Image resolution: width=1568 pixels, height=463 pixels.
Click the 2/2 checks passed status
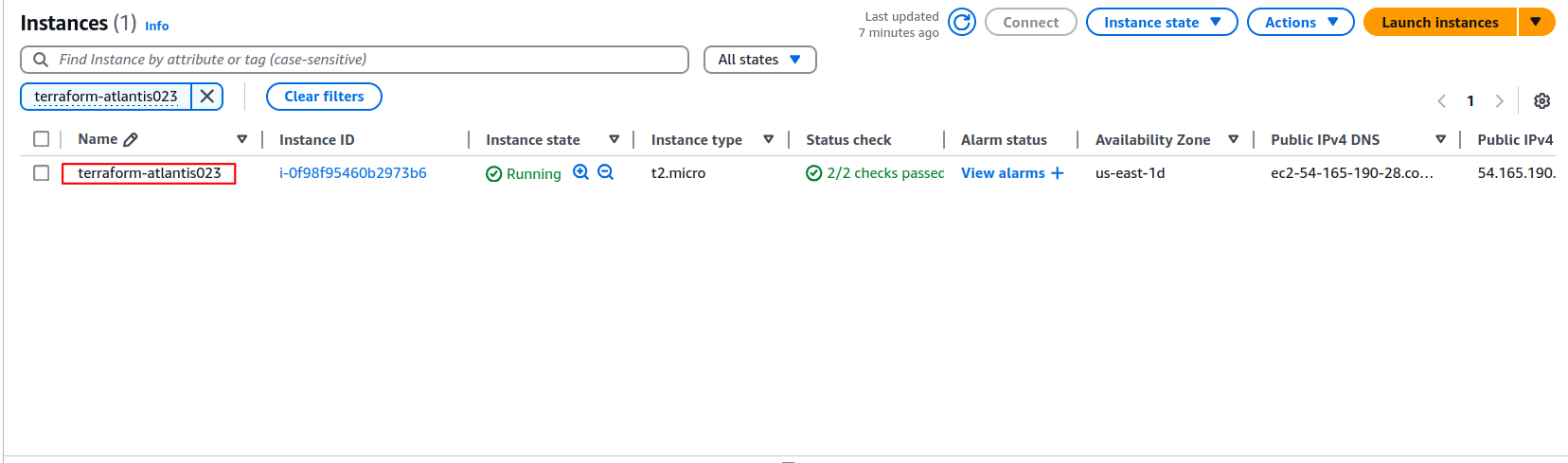click(x=875, y=173)
